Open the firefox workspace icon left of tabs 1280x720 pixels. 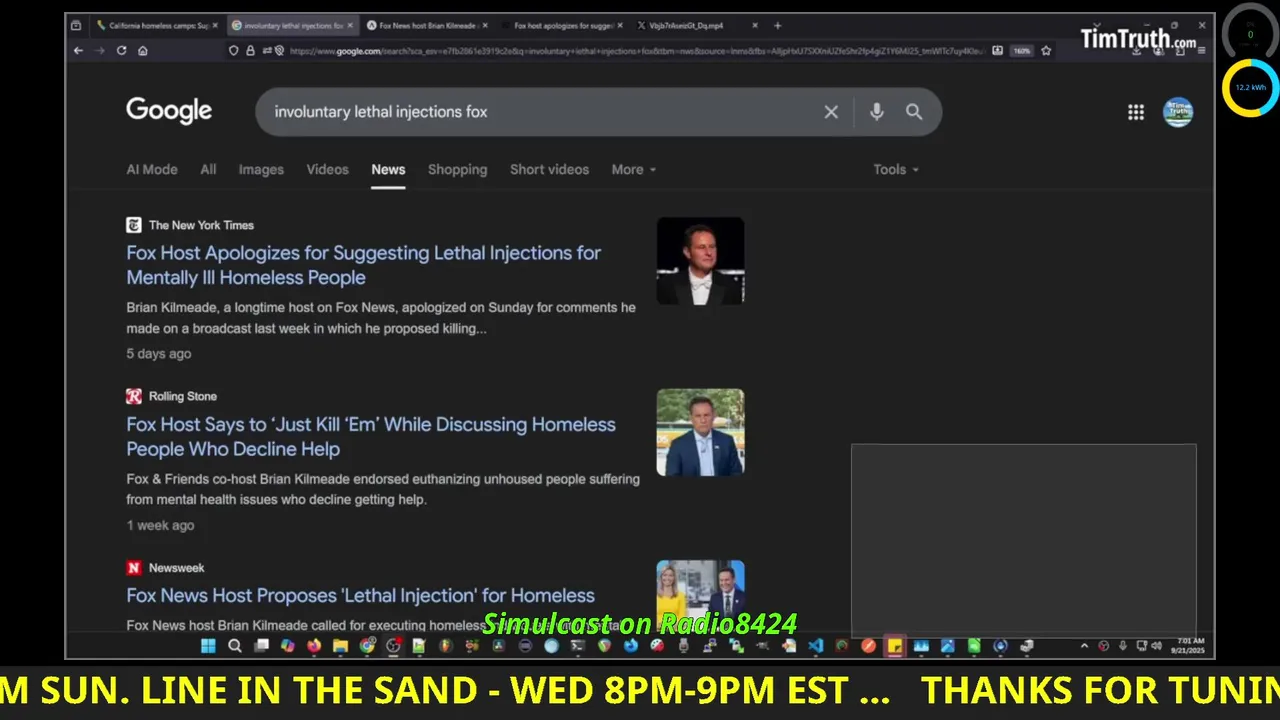(x=76, y=26)
